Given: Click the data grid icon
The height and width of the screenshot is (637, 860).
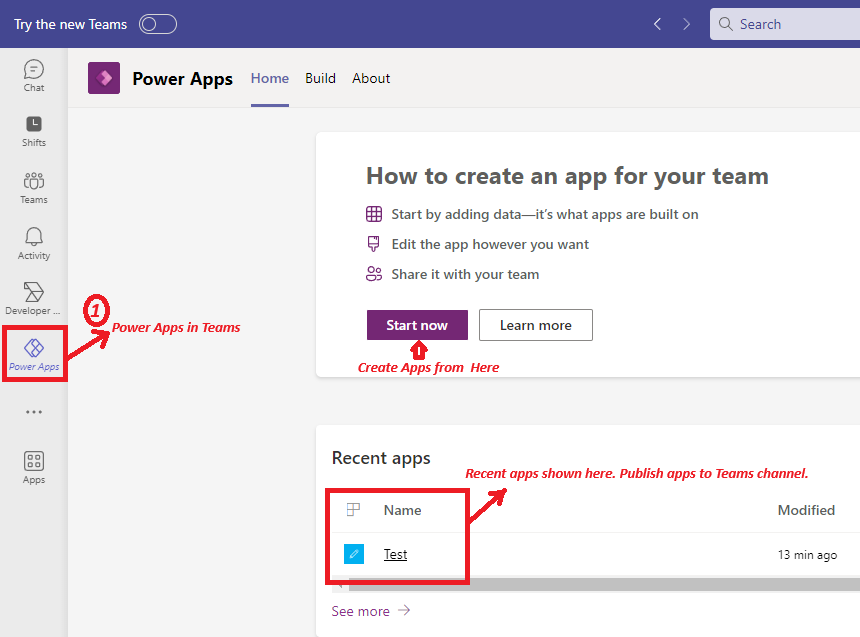Looking at the screenshot, I should coord(374,214).
